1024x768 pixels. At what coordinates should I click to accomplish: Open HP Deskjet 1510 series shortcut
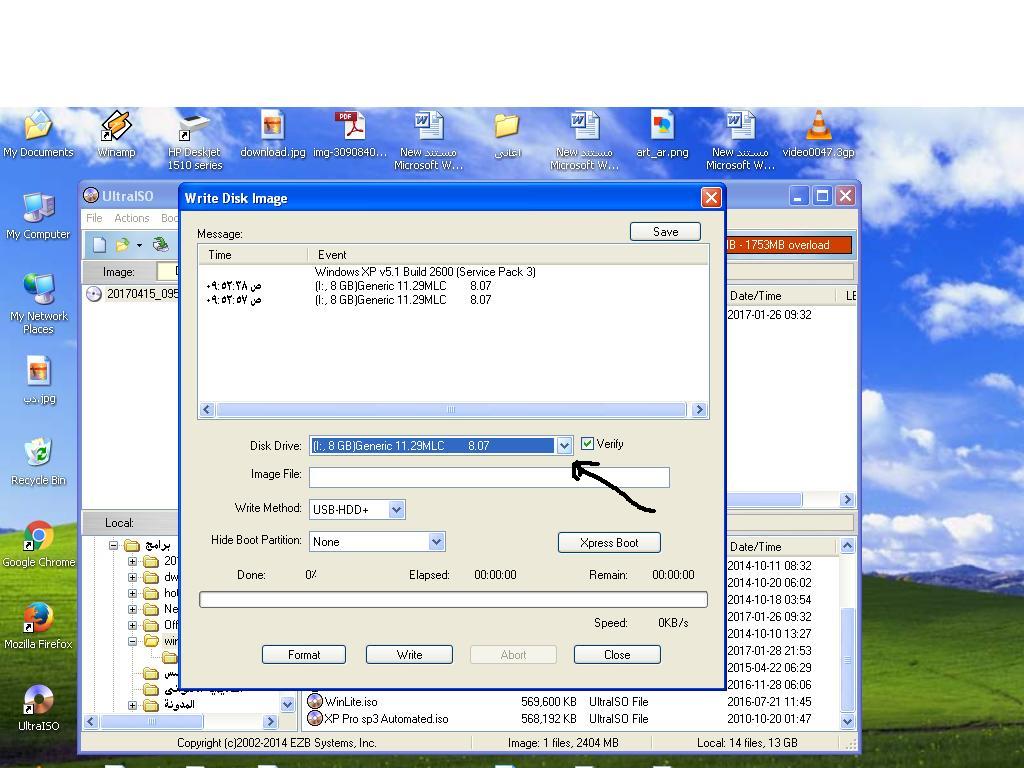tap(194, 142)
